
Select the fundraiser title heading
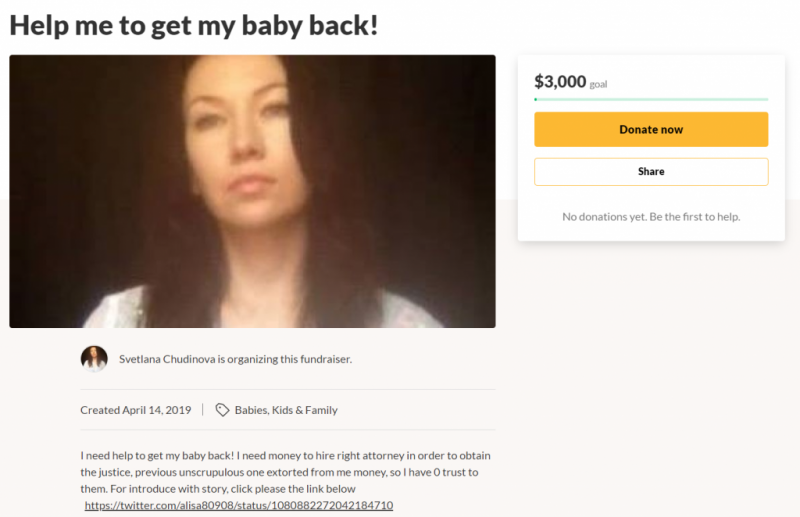point(194,25)
